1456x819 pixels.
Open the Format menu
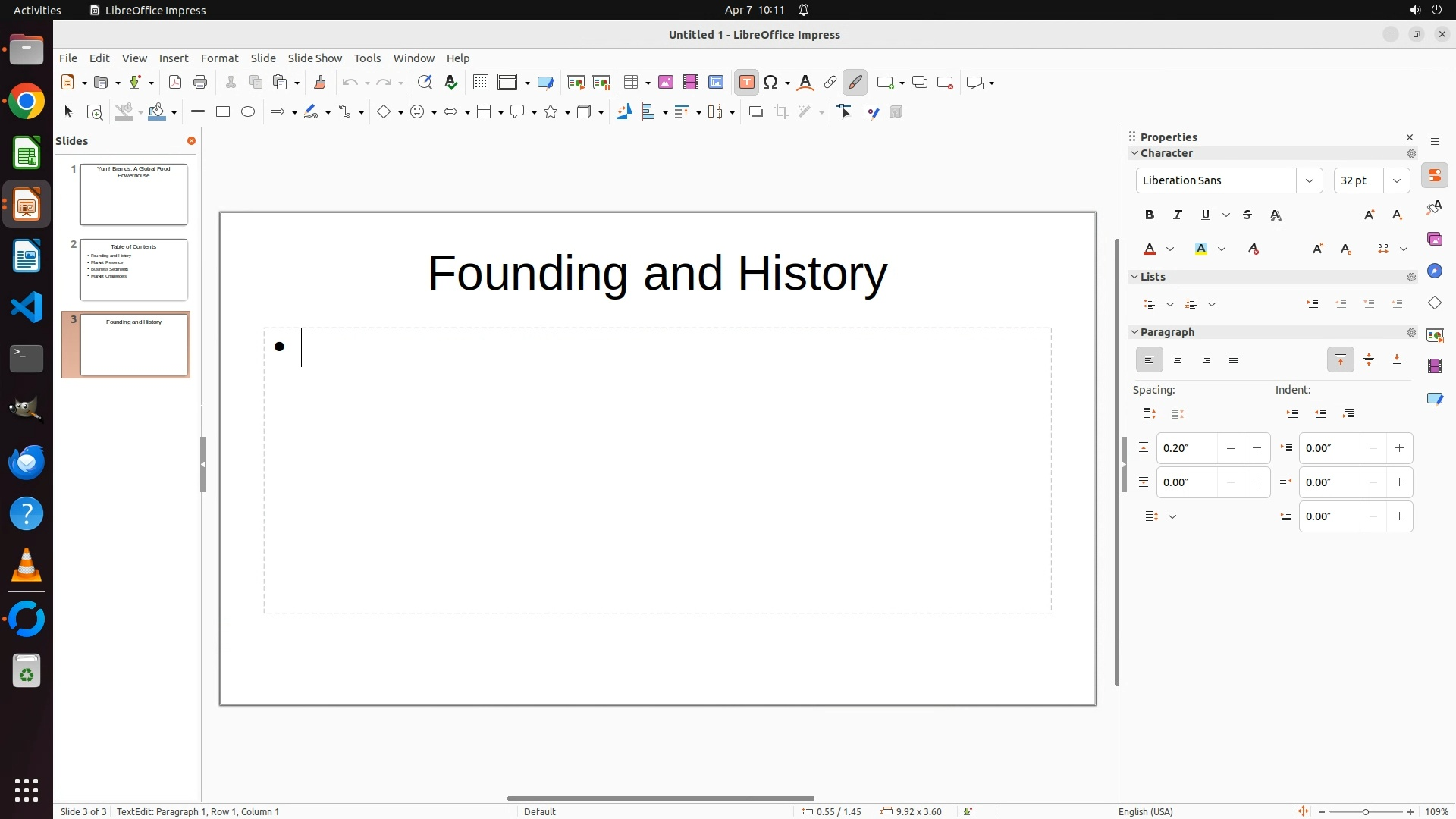[219, 58]
